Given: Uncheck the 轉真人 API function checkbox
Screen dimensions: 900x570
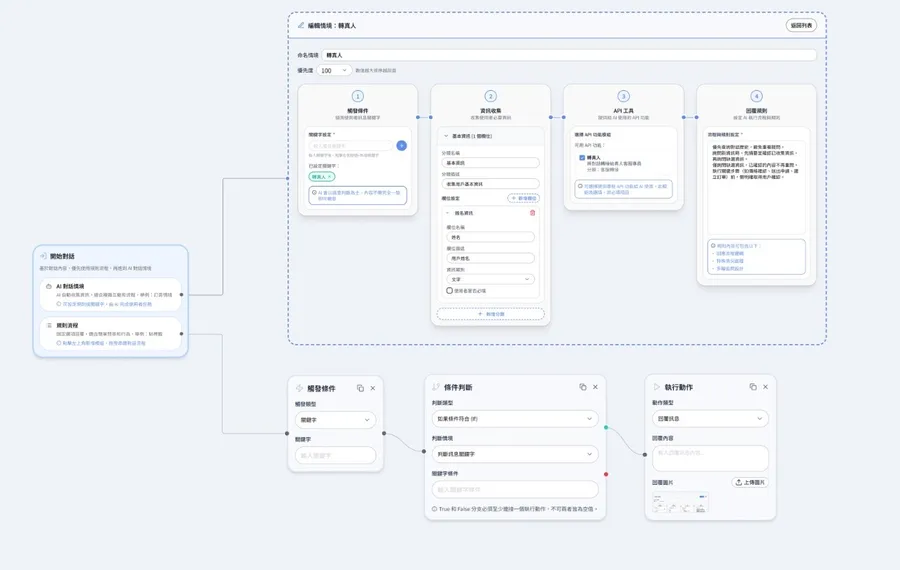Looking at the screenshot, I should [582, 157].
